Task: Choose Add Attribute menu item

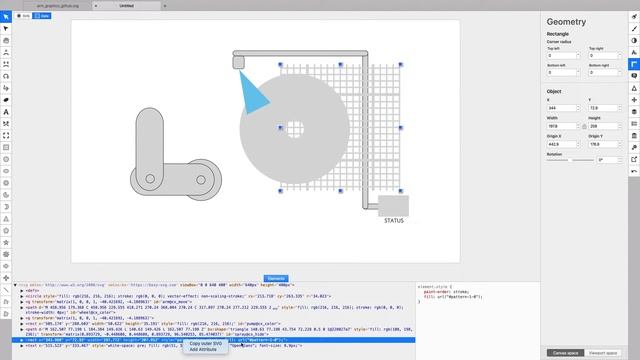Action: [x=203, y=349]
